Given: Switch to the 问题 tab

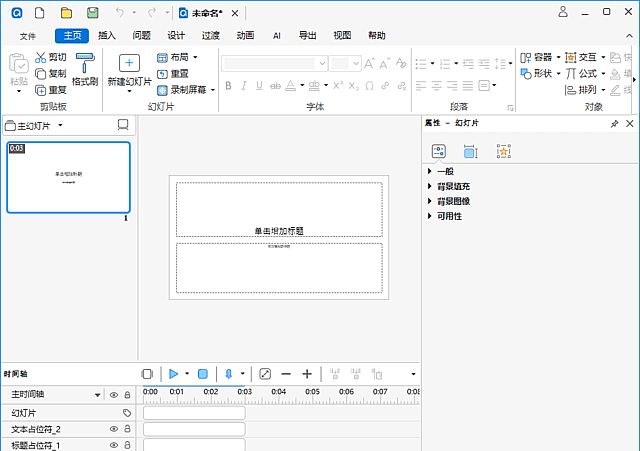Looking at the screenshot, I should 141,36.
